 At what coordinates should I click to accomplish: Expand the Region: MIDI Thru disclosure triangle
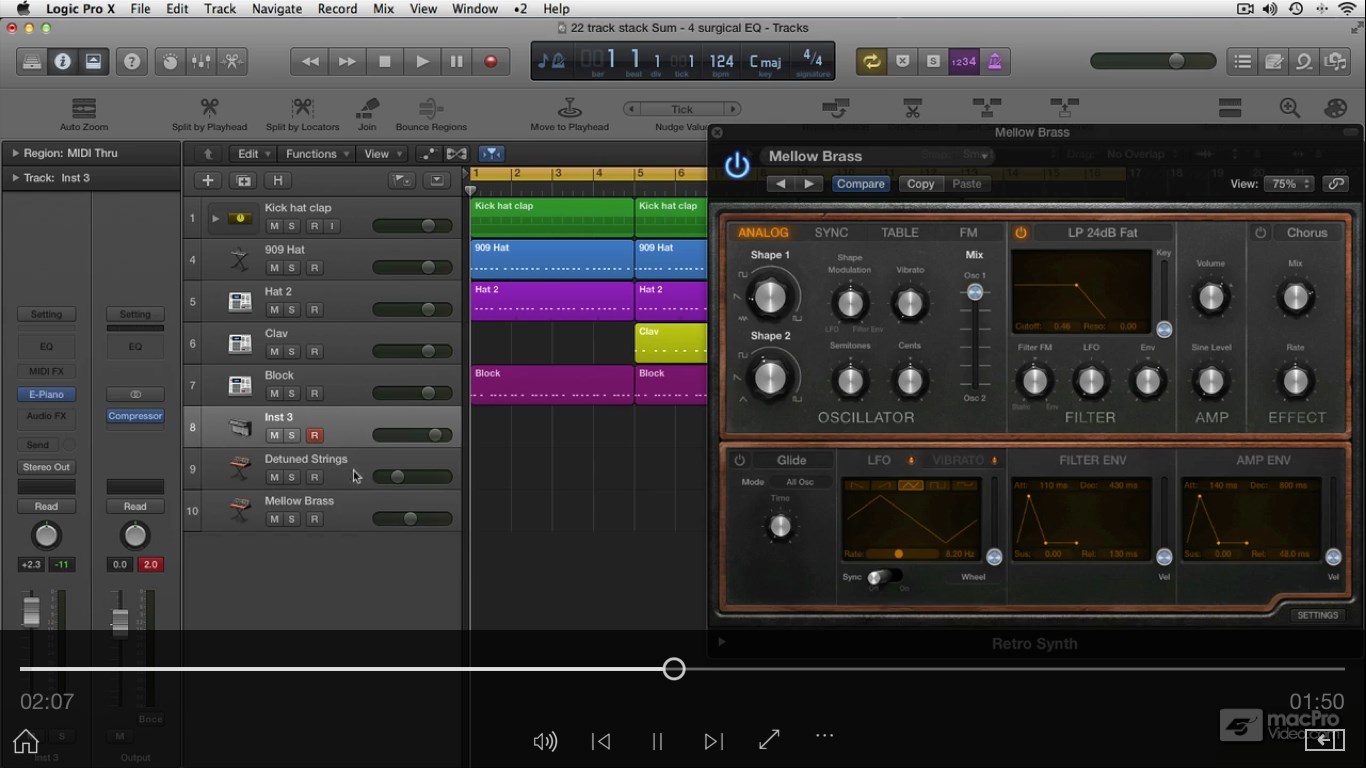coord(15,153)
